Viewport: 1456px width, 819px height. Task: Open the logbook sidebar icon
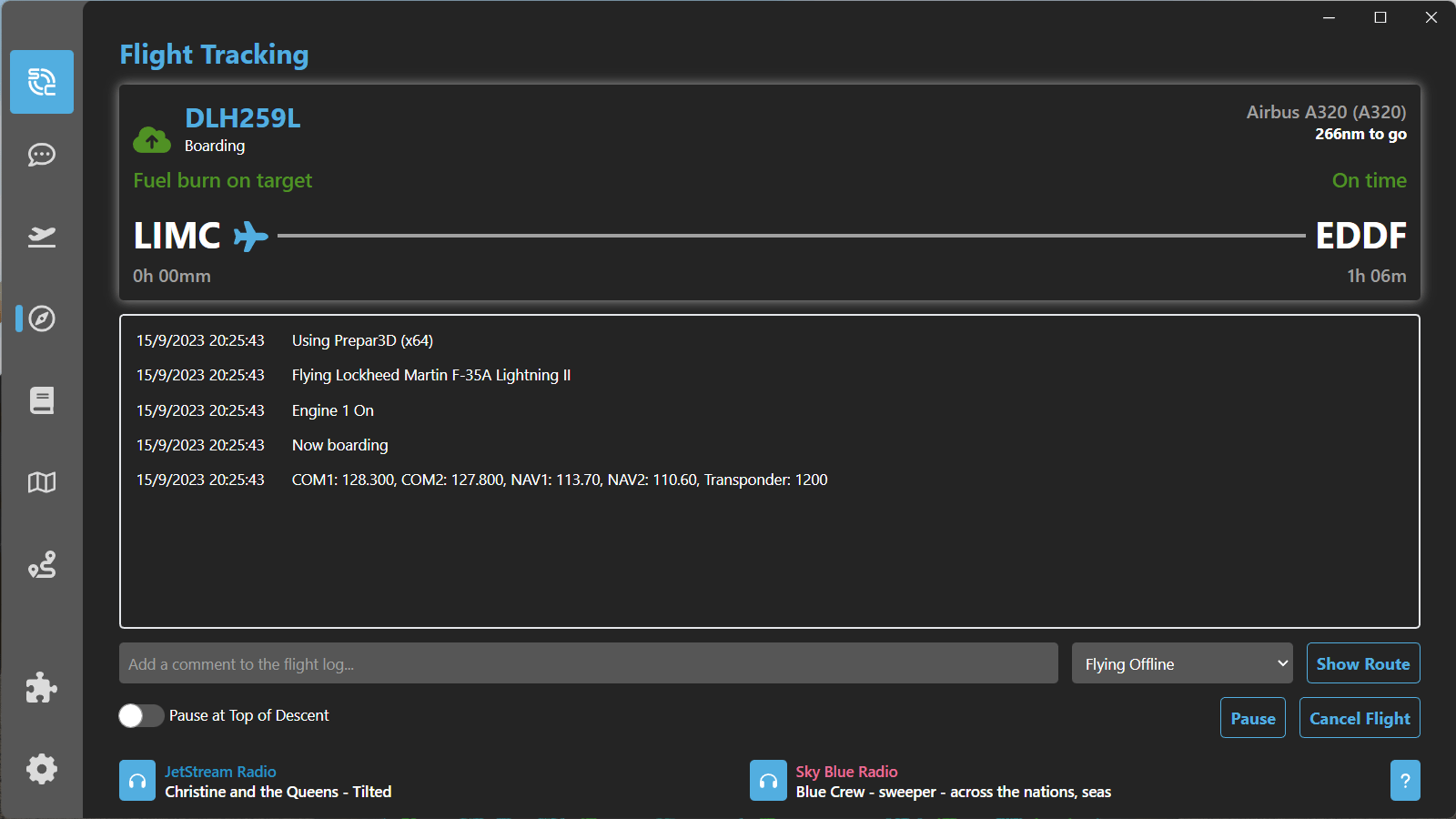pyautogui.click(x=42, y=400)
